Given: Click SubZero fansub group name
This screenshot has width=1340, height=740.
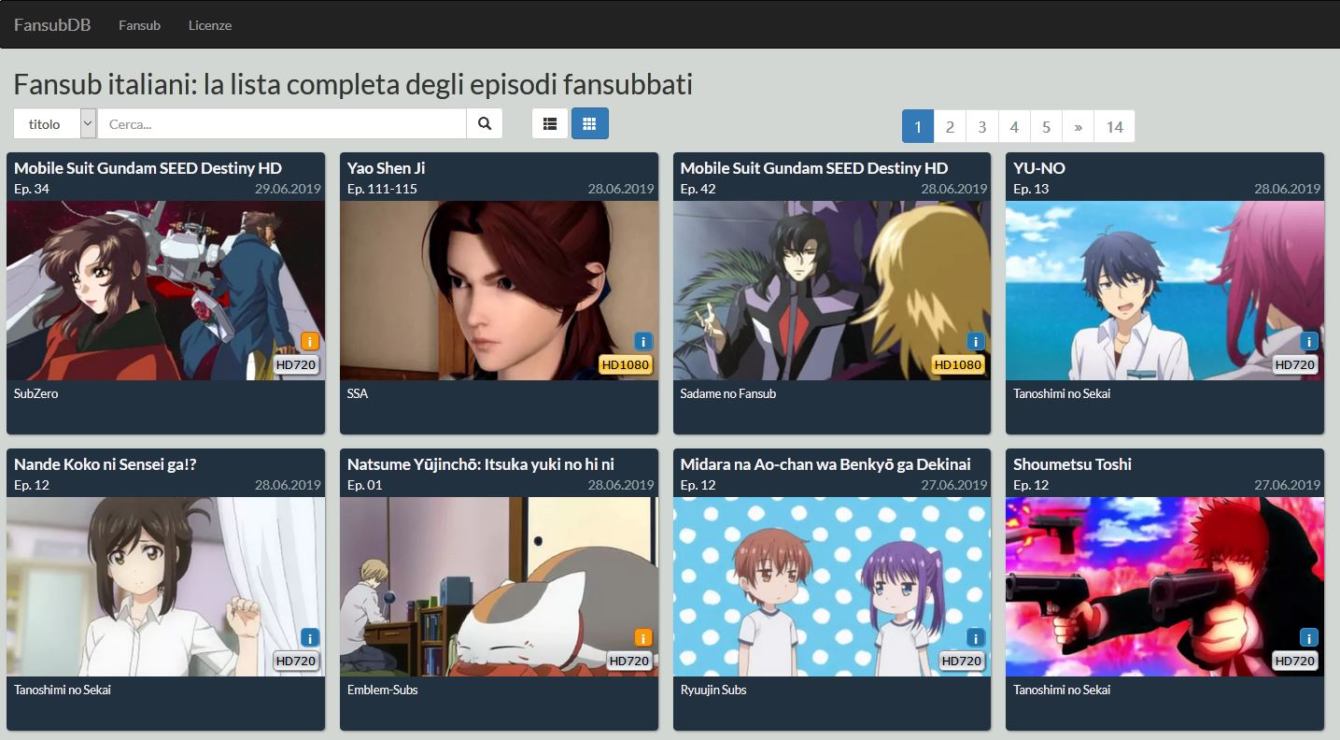Looking at the screenshot, I should (x=36, y=394).
